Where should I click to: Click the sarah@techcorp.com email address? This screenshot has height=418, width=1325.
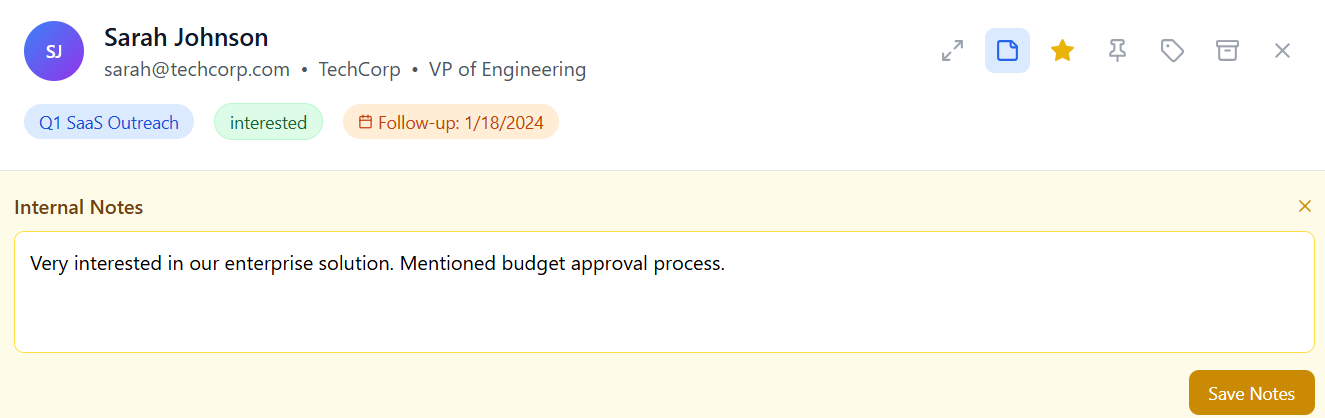[x=197, y=70]
